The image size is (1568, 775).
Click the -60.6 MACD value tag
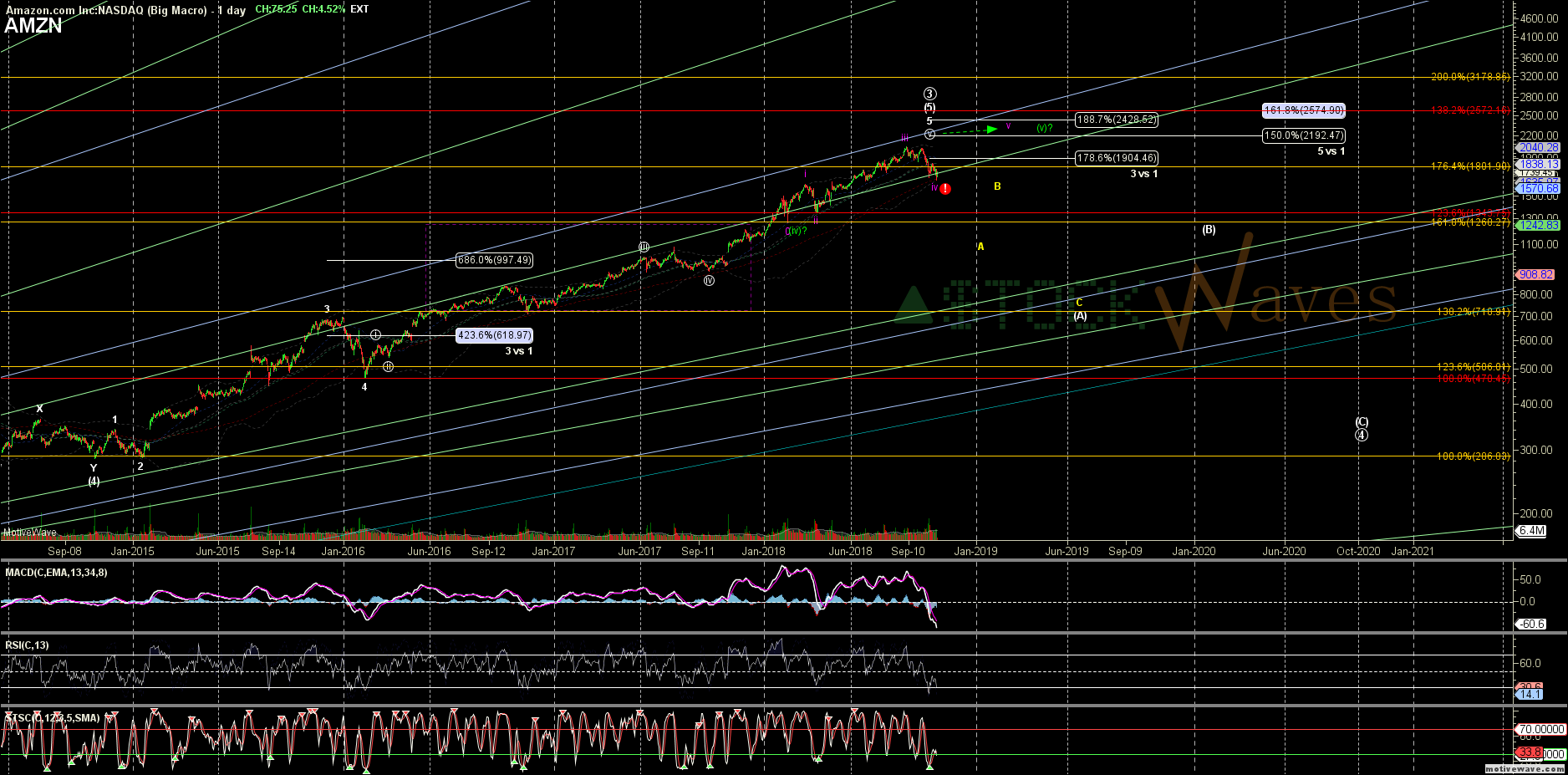coord(1531,624)
